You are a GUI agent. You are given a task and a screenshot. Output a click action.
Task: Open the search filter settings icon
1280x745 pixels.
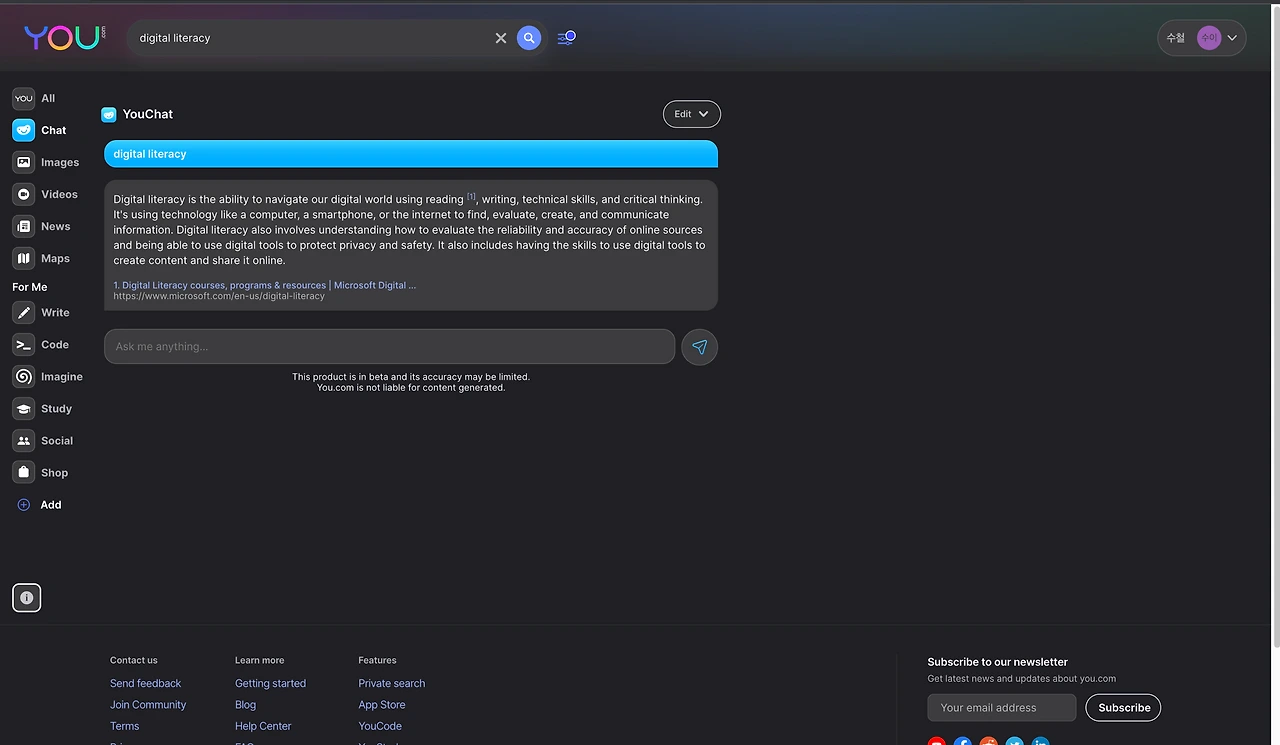[566, 38]
